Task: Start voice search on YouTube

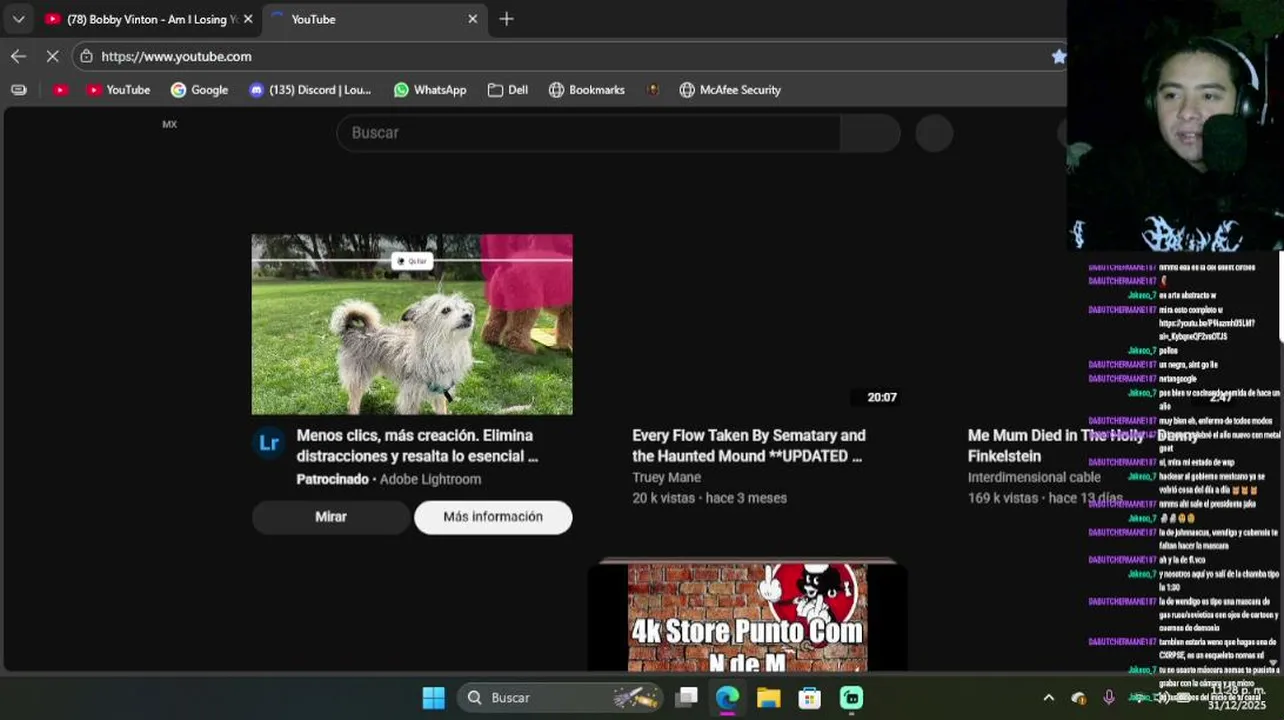Action: 934,133
